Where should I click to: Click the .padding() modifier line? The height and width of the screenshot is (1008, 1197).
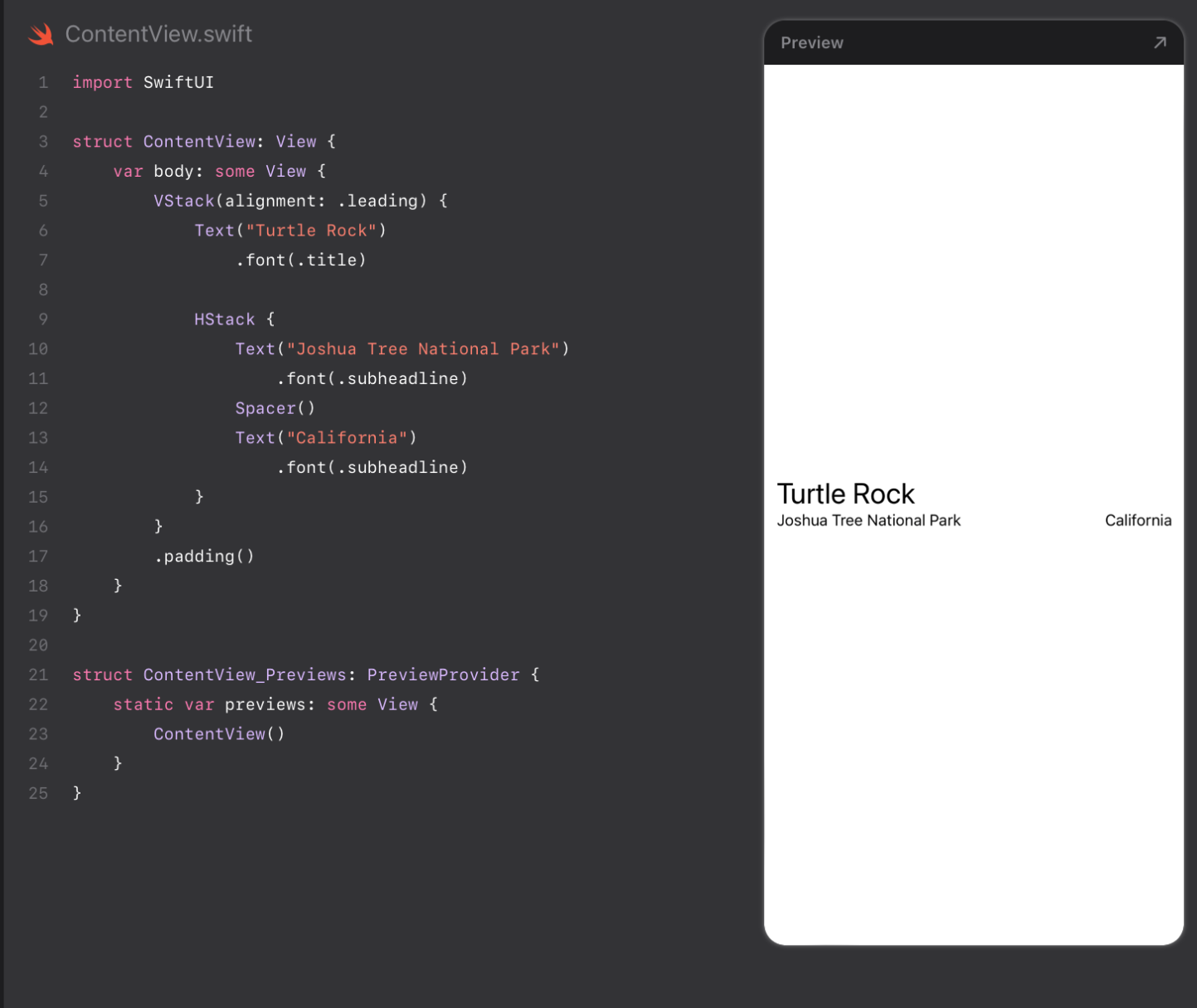coord(204,557)
